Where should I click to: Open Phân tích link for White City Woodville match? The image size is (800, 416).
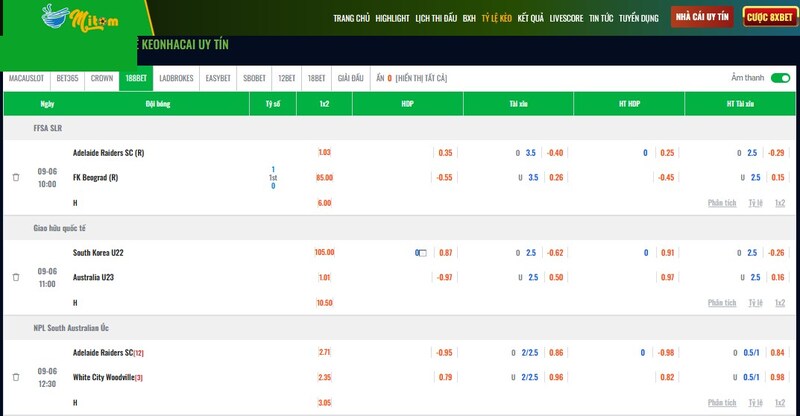tap(722, 403)
